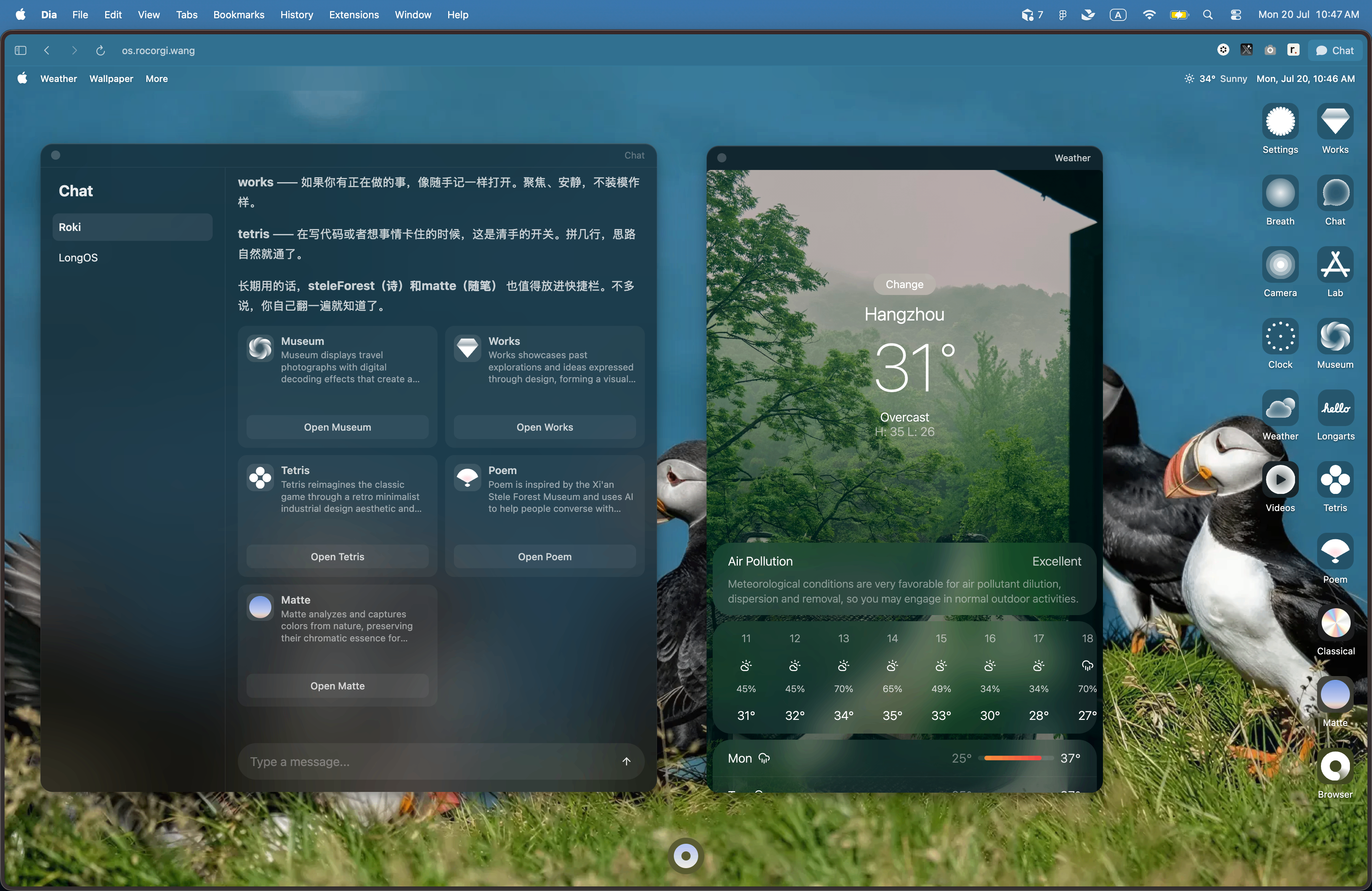Open the Bookmarks menu in Dia
Viewport: 1372px width, 891px height.
(x=239, y=15)
